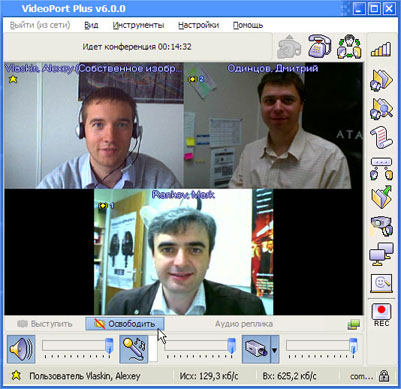Click the padlock icon in status bar
401x389 pixels.
[x=384, y=376]
